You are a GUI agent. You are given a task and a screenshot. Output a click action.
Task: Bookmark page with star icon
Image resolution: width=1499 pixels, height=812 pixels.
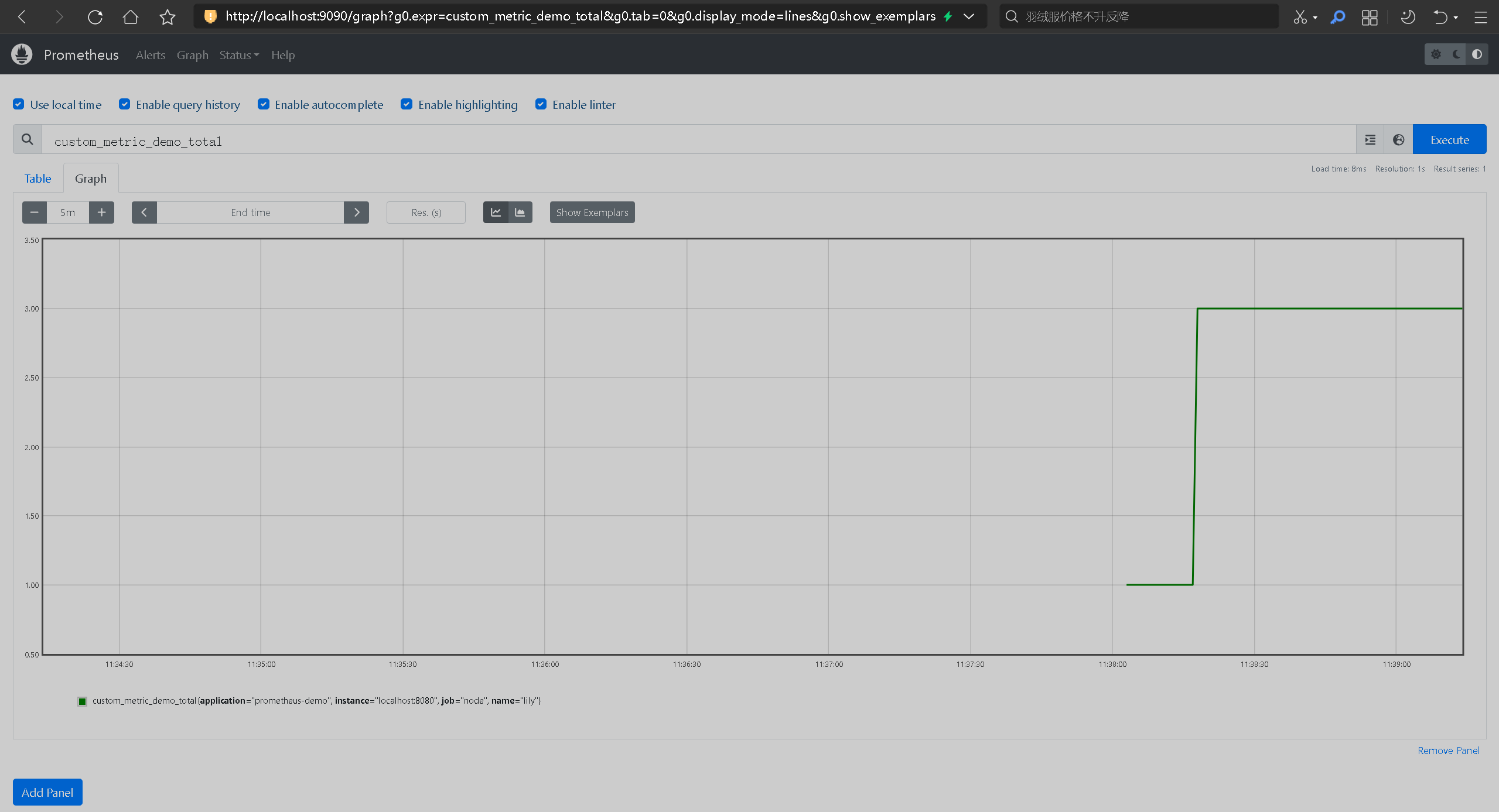pyautogui.click(x=168, y=17)
